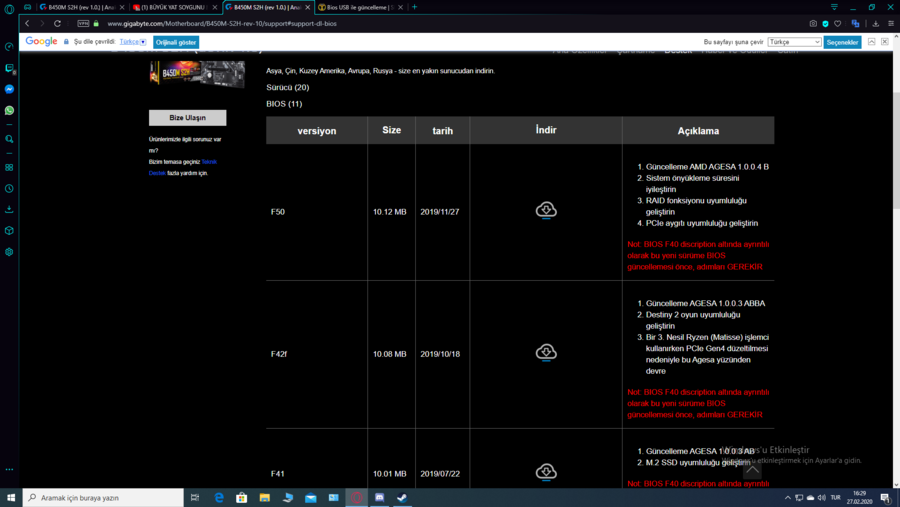This screenshot has height=507, width=900.
Task: Open the notification center icon
Action: (885, 498)
